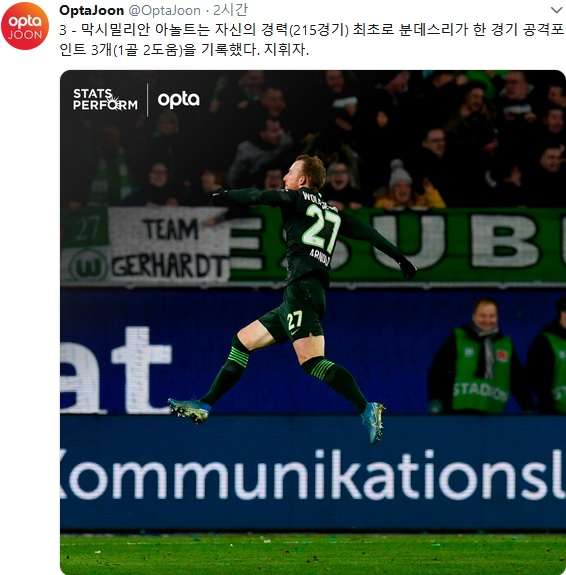Click the large white 'at' board letters

116,370
